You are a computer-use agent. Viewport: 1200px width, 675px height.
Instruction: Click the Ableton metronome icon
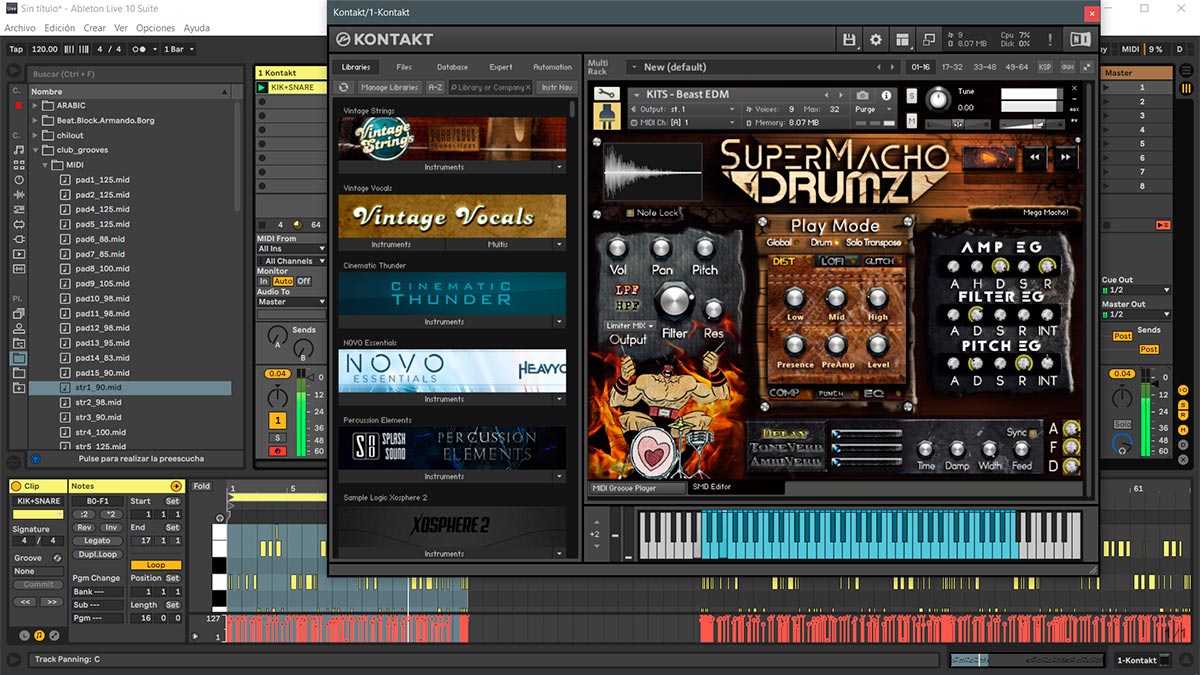(143, 49)
